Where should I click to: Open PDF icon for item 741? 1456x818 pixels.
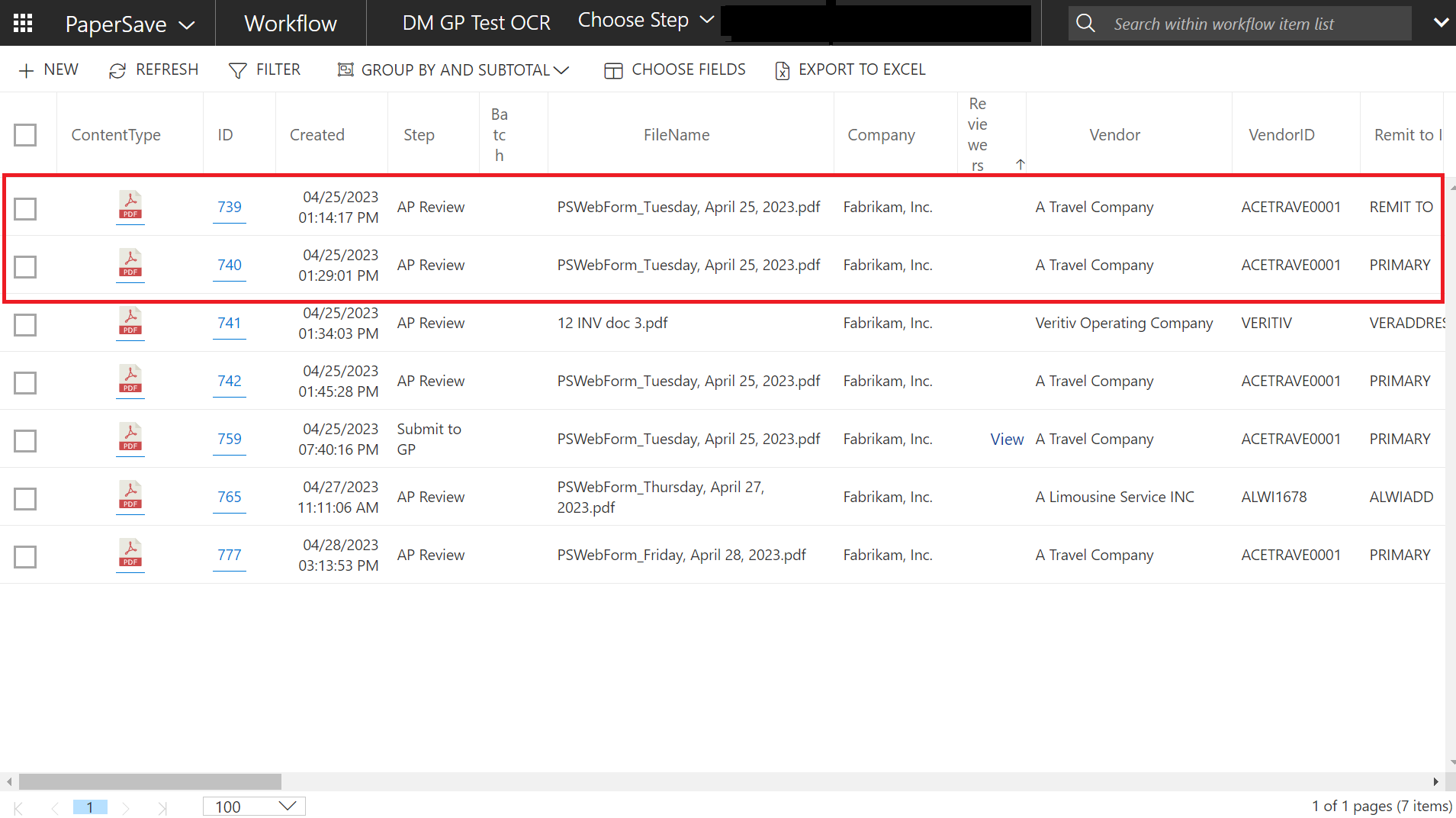click(x=130, y=321)
